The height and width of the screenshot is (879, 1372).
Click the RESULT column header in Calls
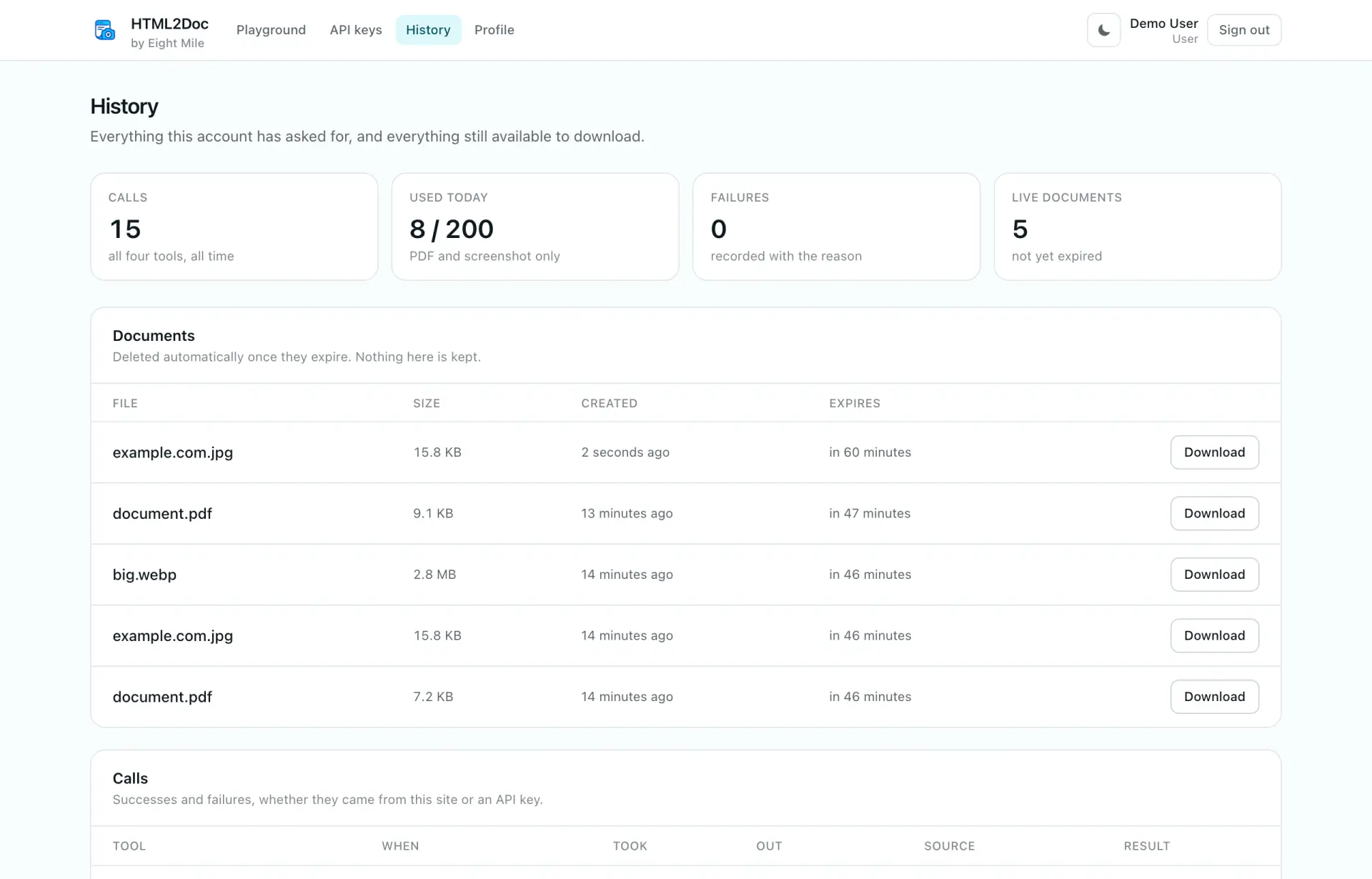pyautogui.click(x=1146, y=846)
